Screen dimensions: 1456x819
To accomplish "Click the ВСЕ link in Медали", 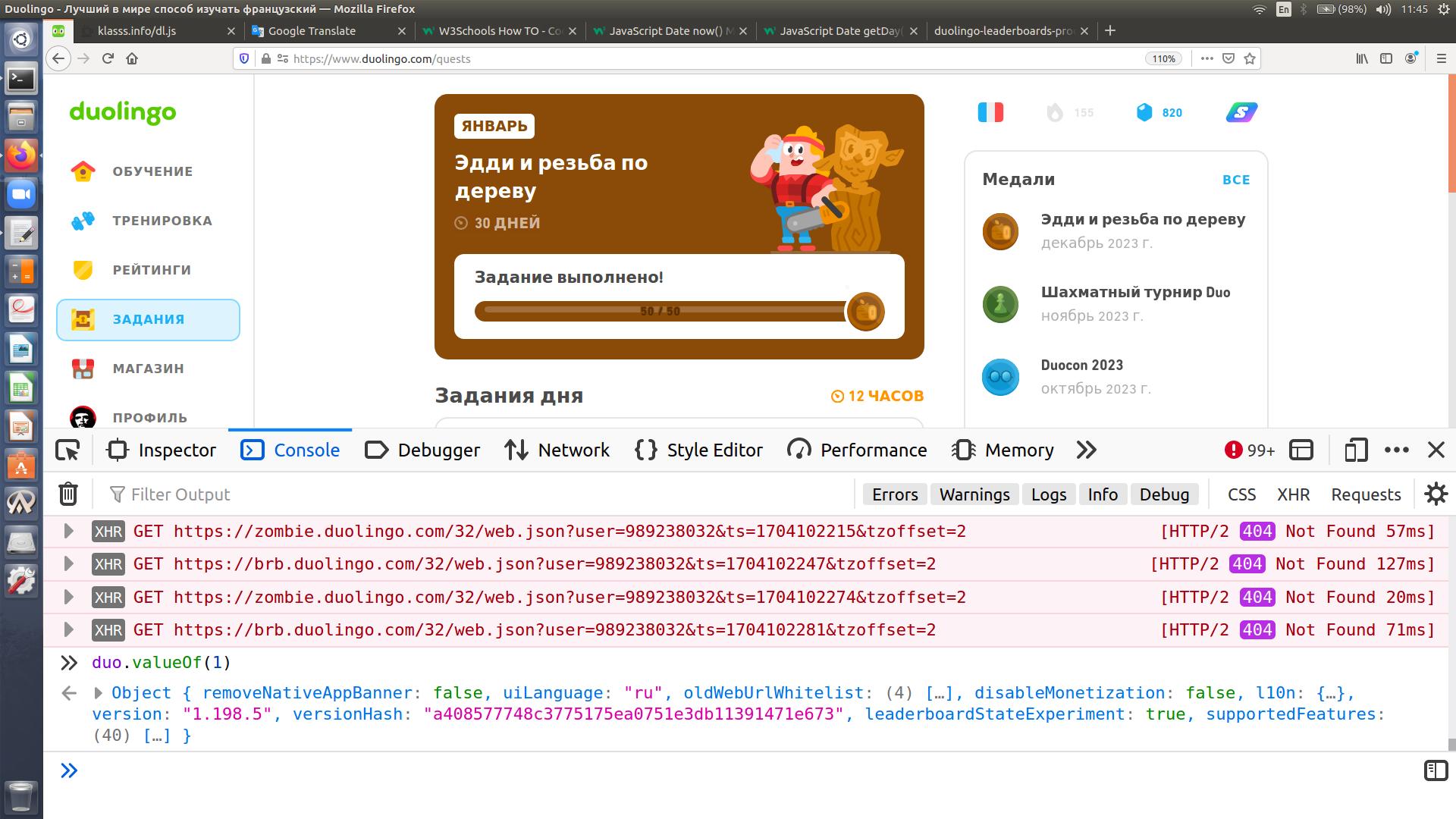I will [x=1235, y=180].
